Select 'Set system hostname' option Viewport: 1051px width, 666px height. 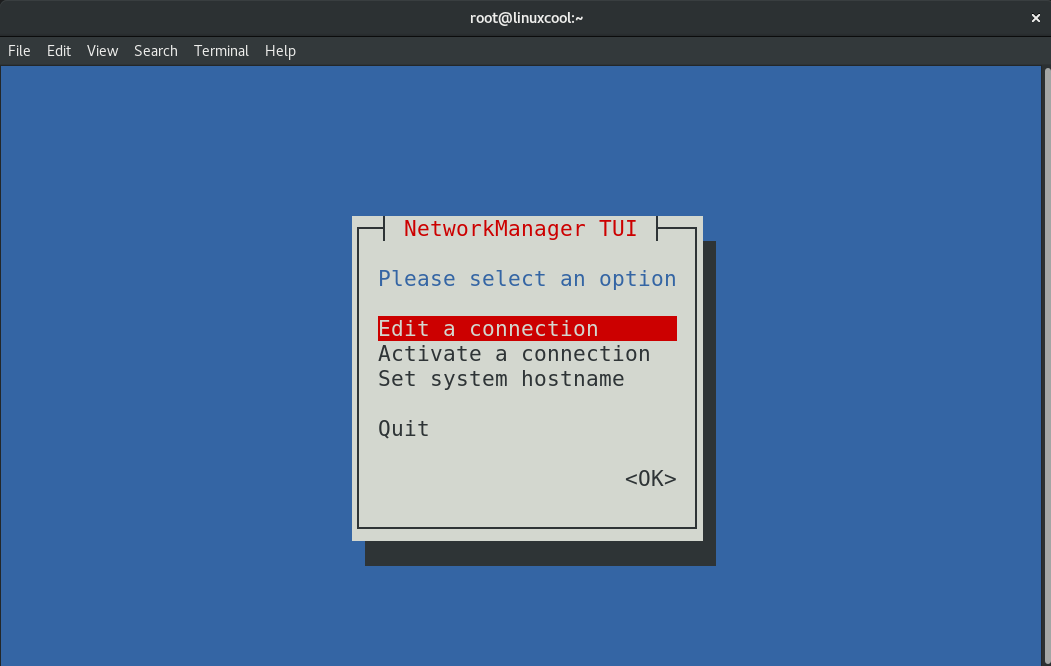(501, 379)
